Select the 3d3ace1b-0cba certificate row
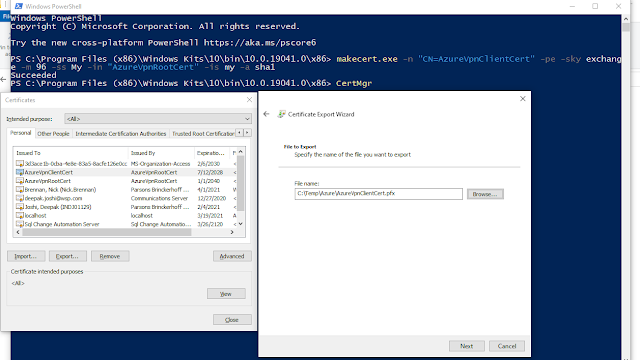This screenshot has width=640, height=360. [125, 164]
